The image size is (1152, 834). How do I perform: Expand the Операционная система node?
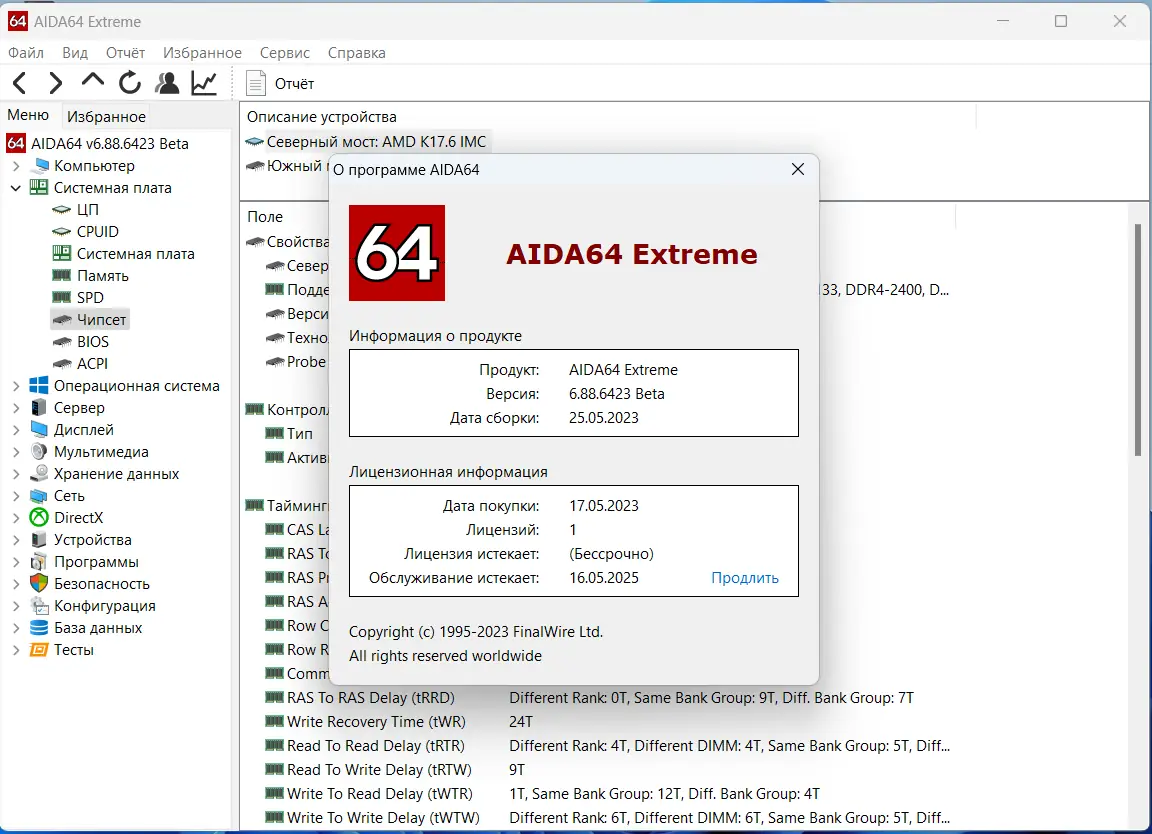(x=15, y=386)
